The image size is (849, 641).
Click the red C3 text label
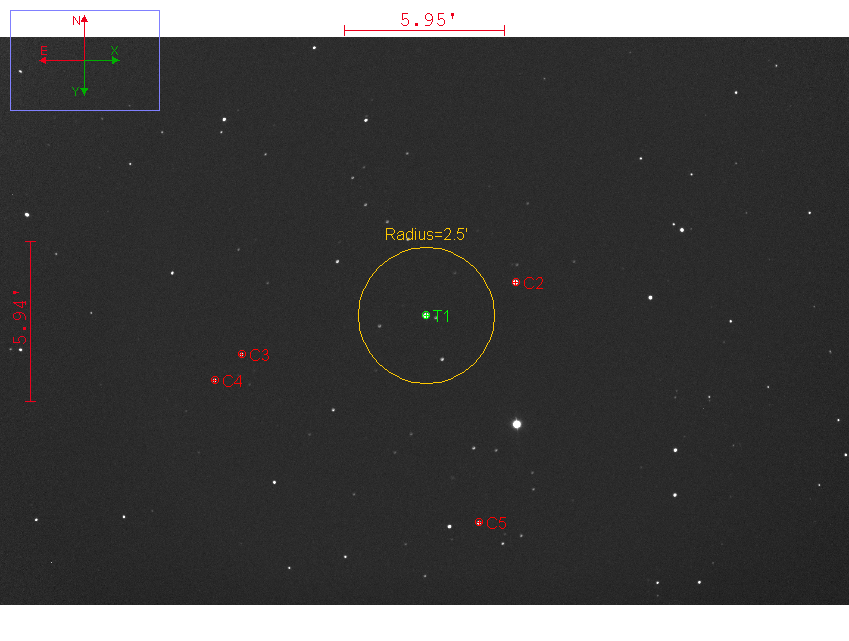259,355
